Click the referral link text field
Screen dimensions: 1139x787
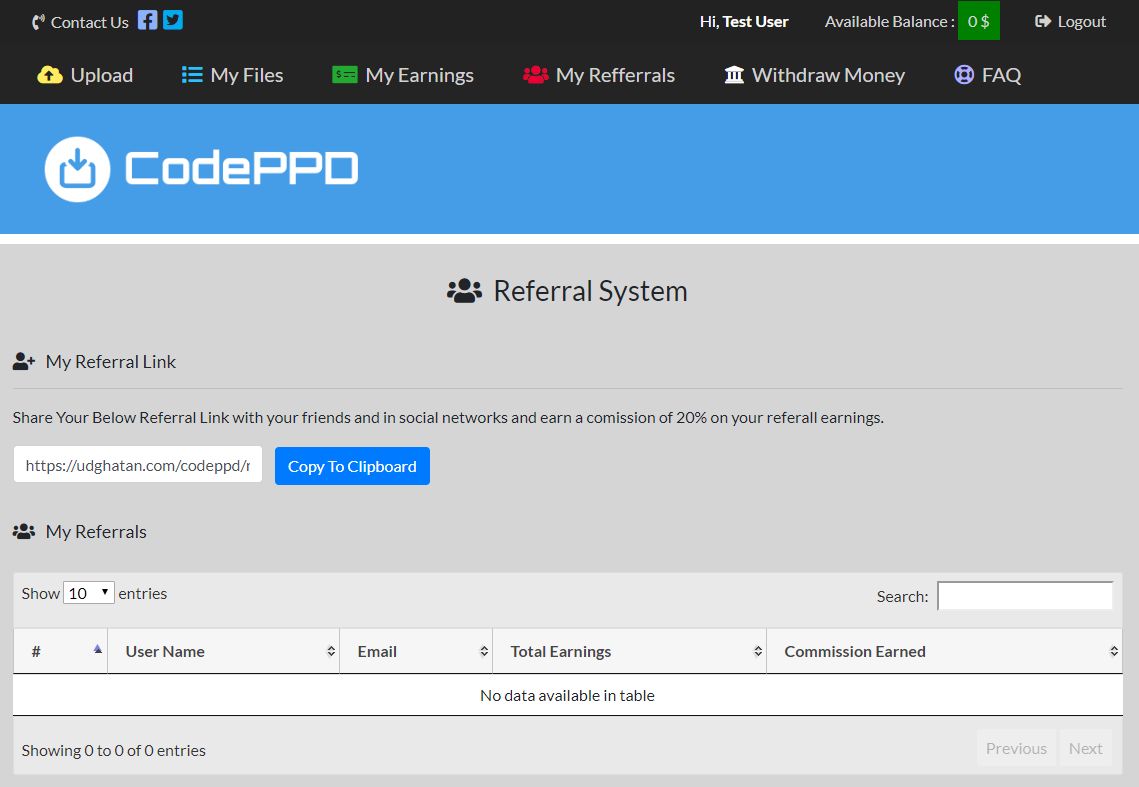[138, 465]
